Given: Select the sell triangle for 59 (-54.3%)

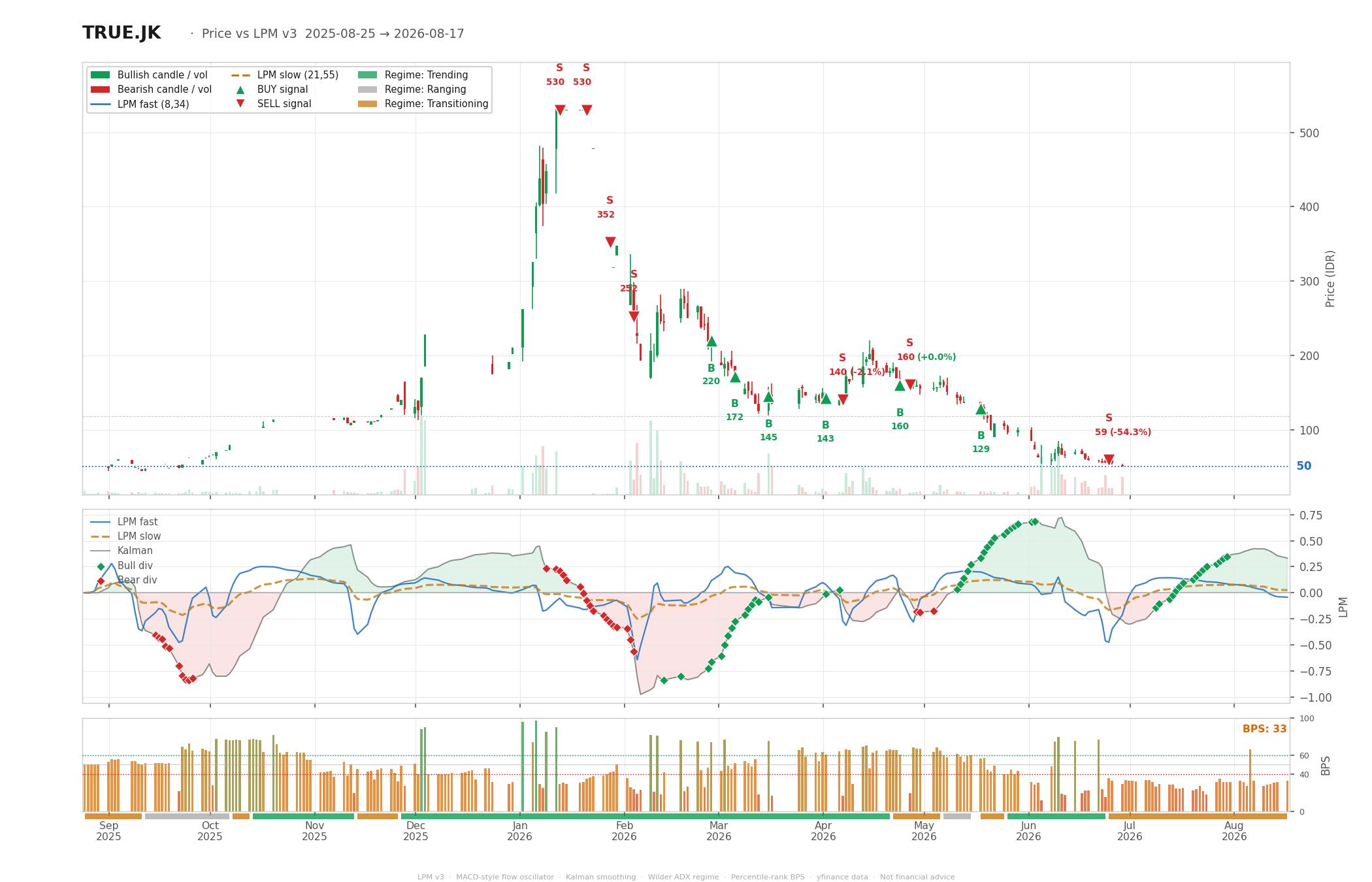Looking at the screenshot, I should [1109, 460].
